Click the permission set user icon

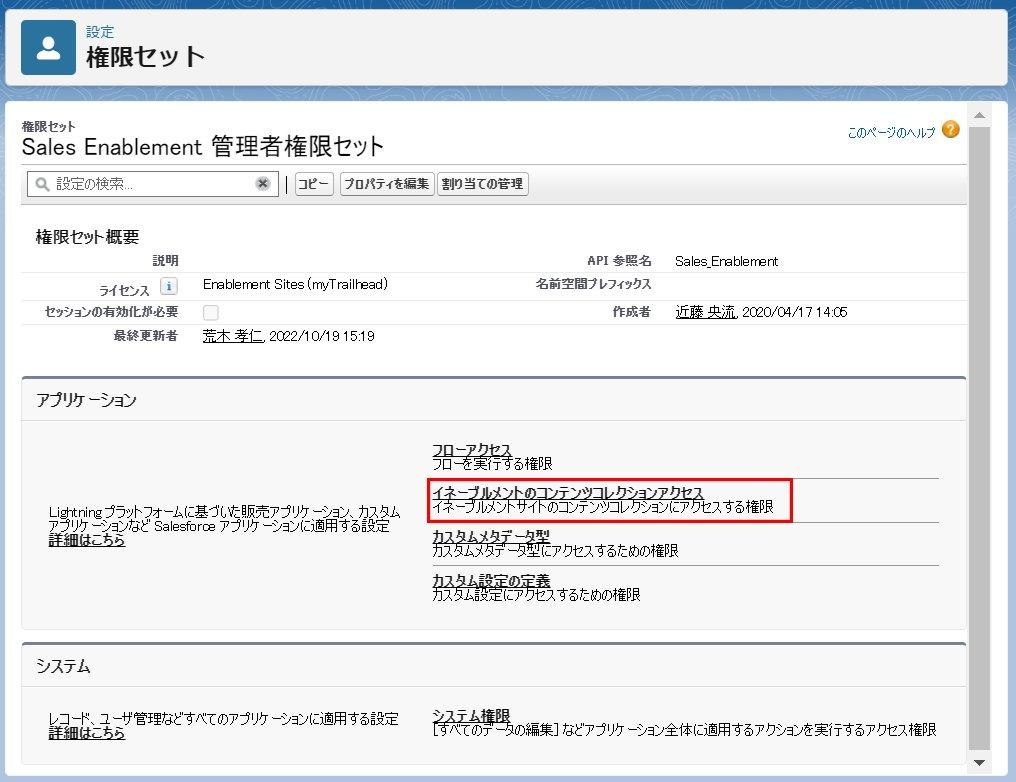(48, 47)
